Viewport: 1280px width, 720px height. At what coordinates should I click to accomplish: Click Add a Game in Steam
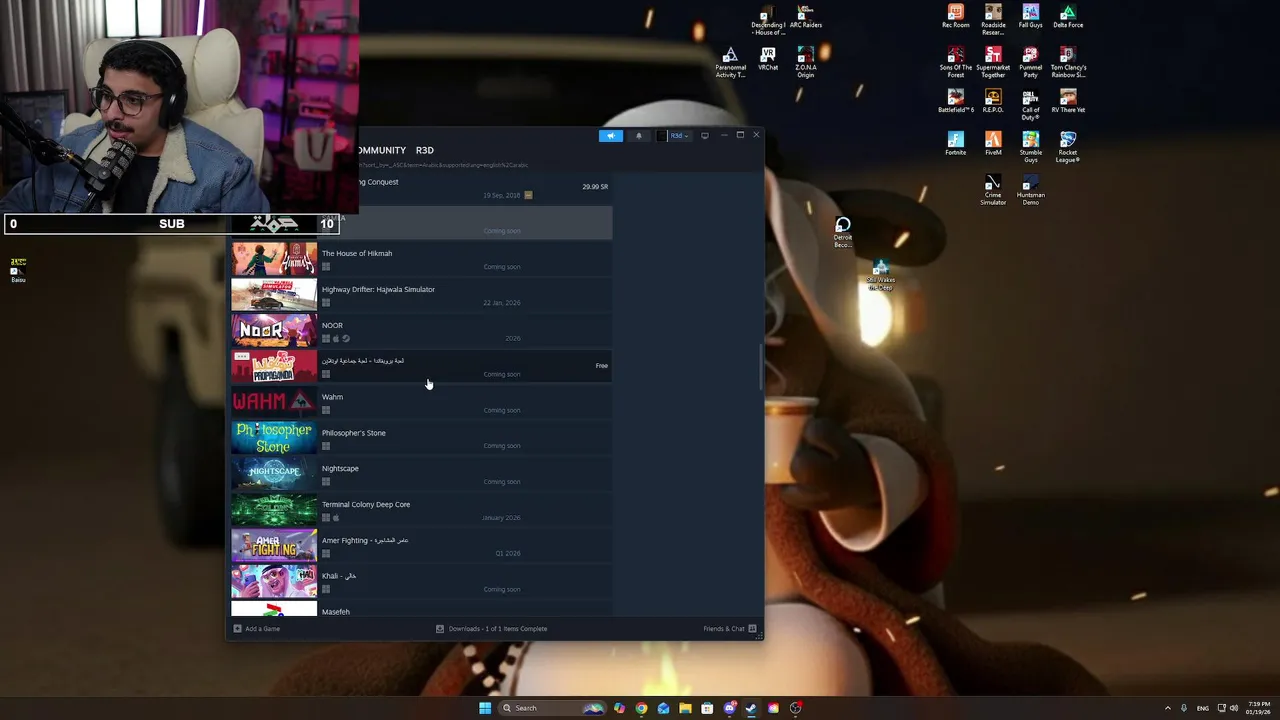point(257,629)
